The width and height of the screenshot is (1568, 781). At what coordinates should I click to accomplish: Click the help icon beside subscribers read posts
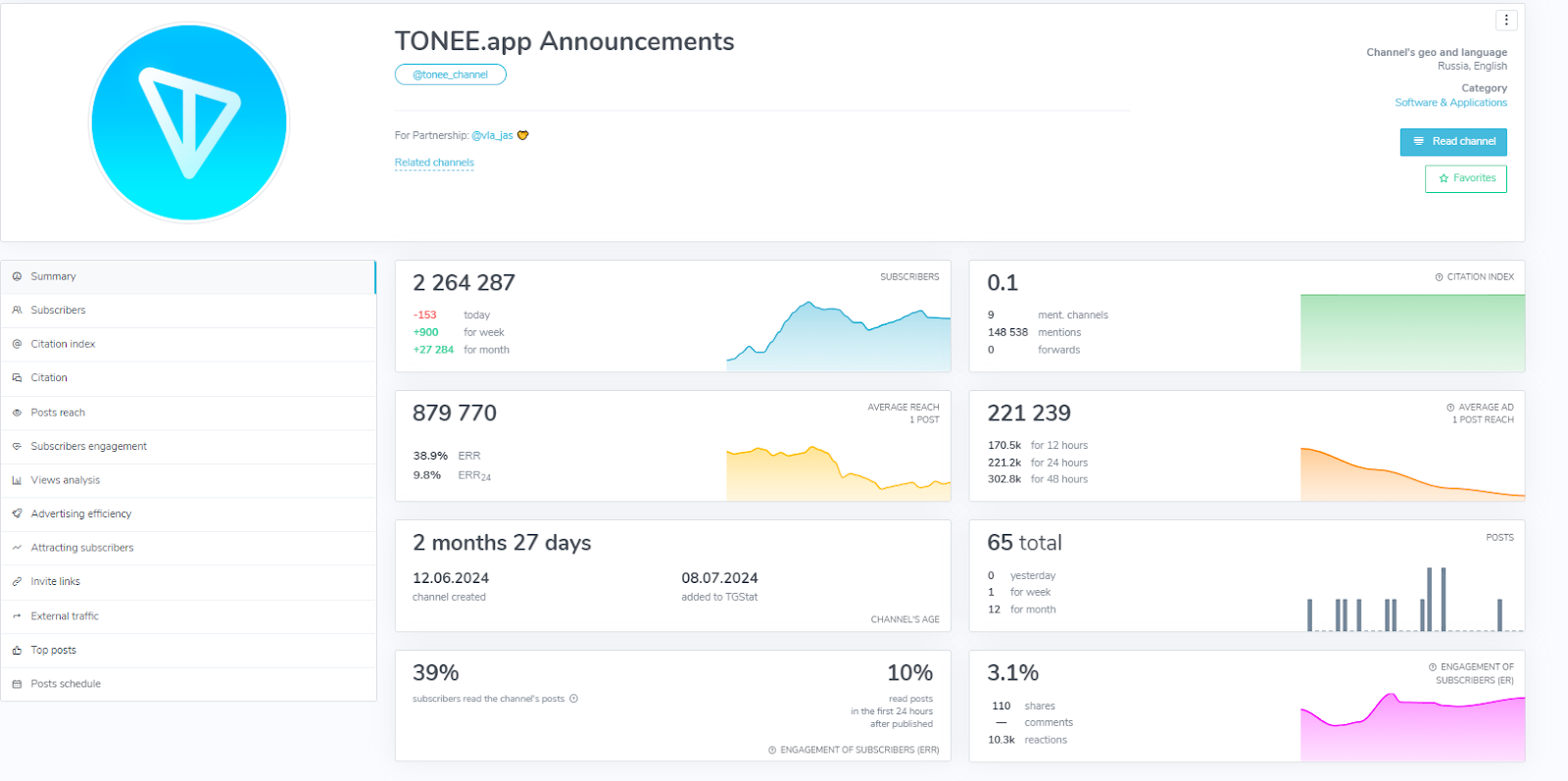(574, 699)
